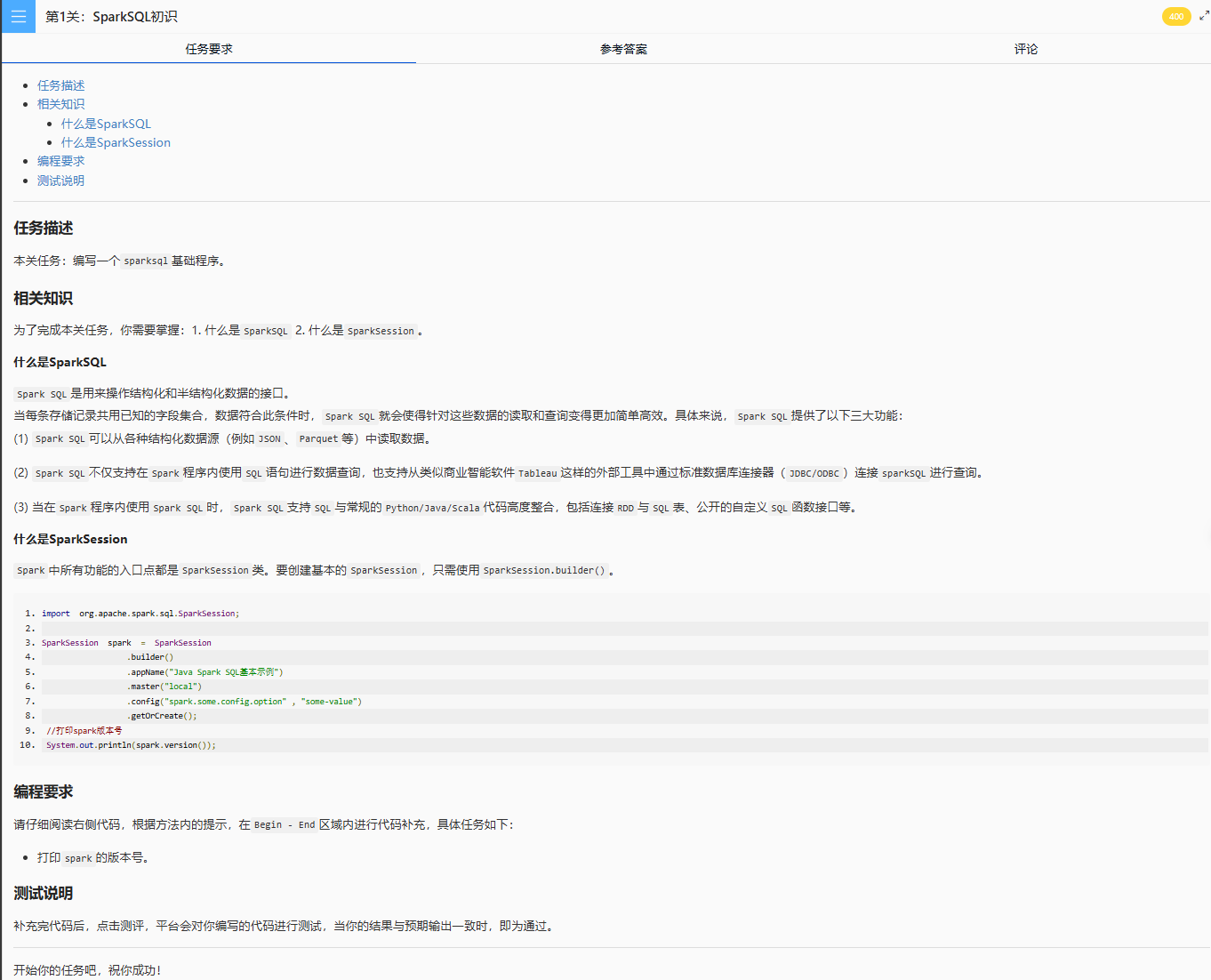The image size is (1211, 980).
Task: Click the System.out.println spark.version code line
Action: point(131,745)
